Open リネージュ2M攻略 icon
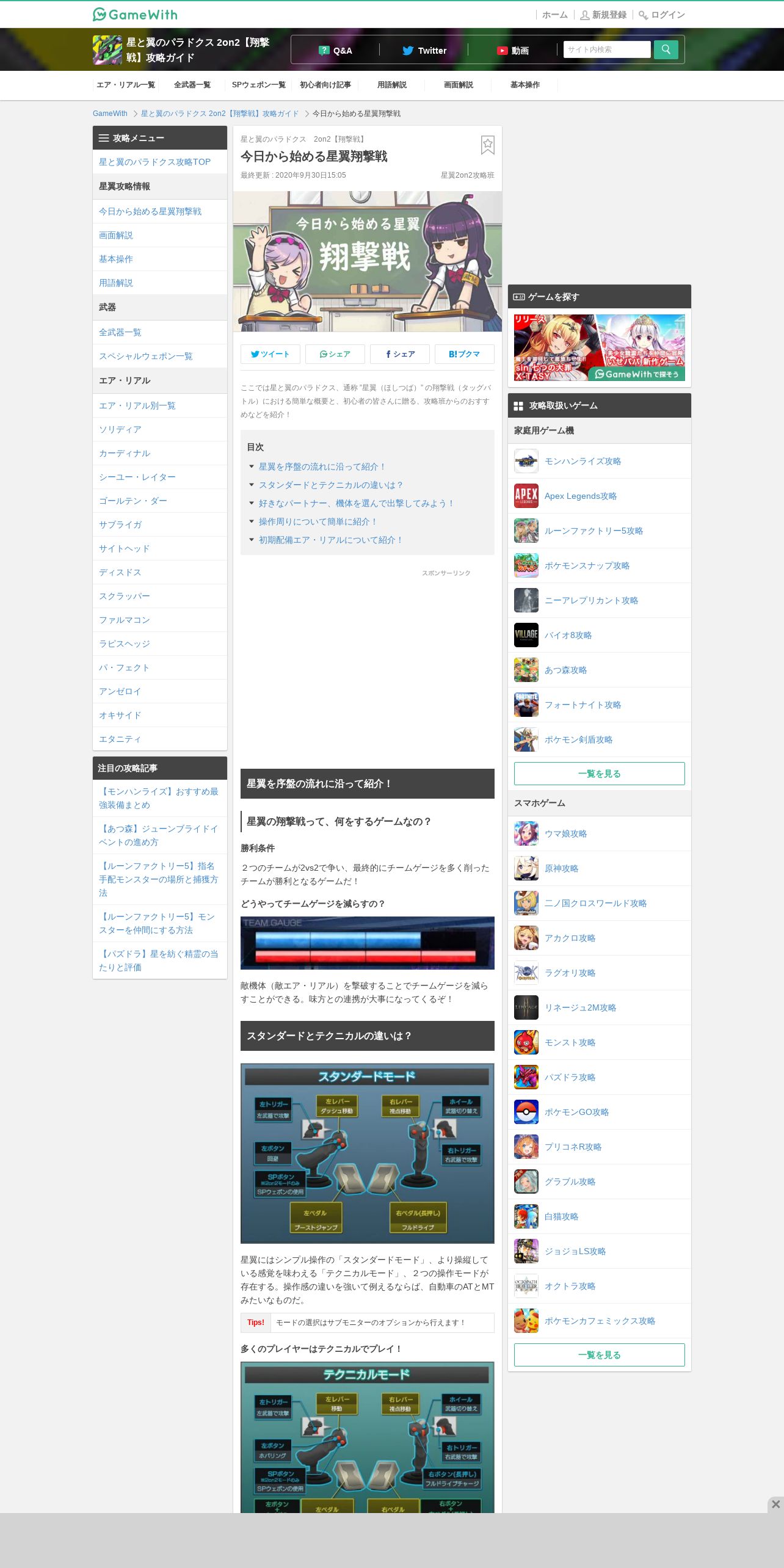Image resolution: width=784 pixels, height=1568 pixels. [526, 1007]
